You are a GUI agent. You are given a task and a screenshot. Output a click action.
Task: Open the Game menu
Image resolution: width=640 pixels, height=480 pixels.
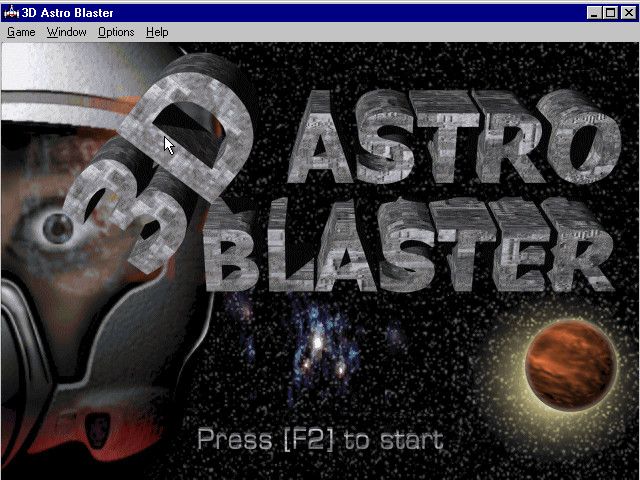tap(21, 32)
